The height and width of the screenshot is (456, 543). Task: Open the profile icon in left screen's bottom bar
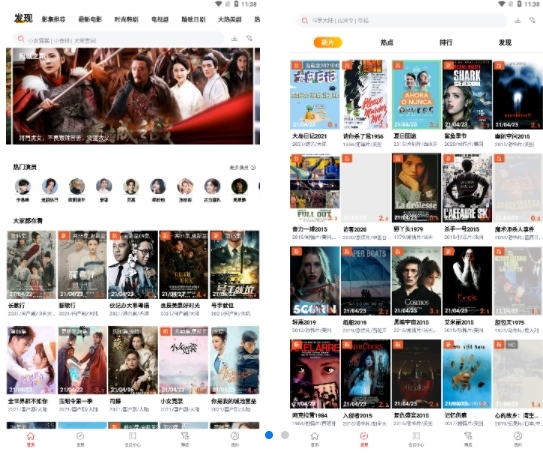pyautogui.click(x=235, y=436)
